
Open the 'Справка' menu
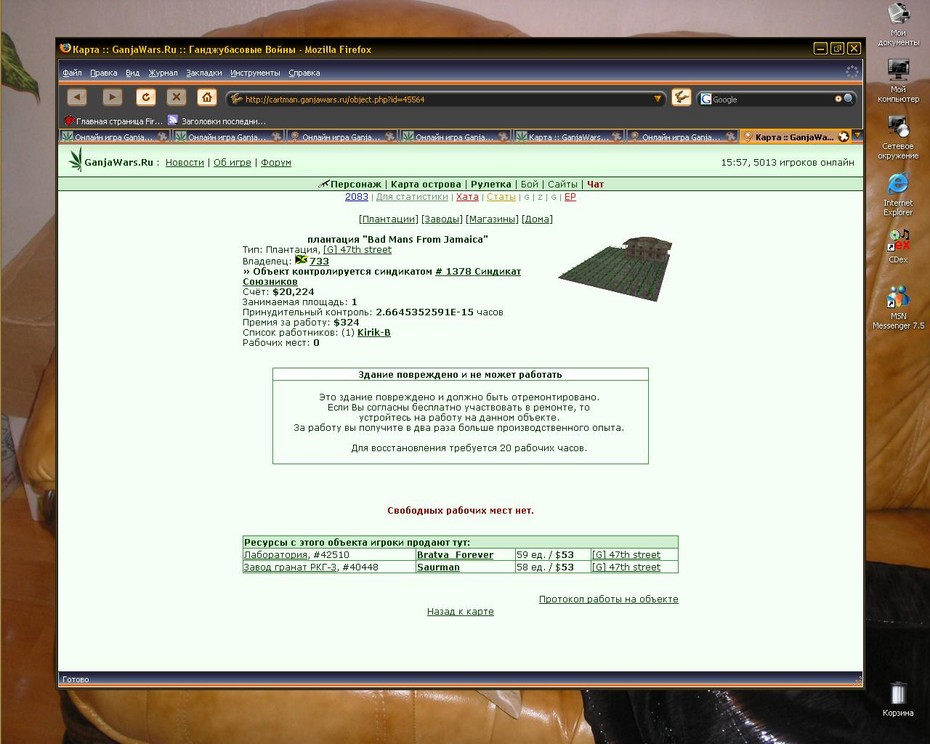pos(304,73)
